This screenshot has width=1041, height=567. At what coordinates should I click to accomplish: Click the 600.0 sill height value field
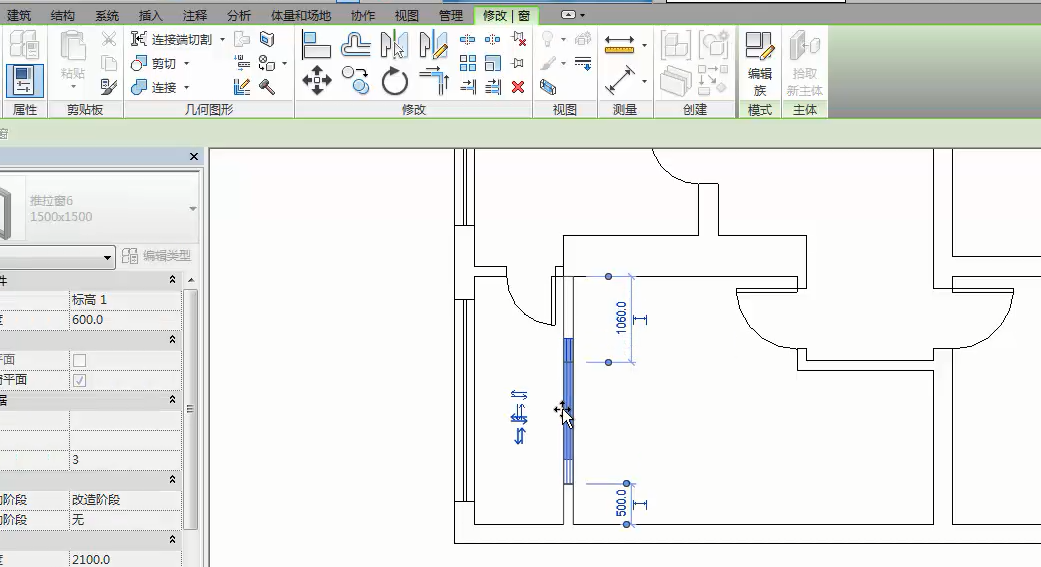[x=125, y=320]
